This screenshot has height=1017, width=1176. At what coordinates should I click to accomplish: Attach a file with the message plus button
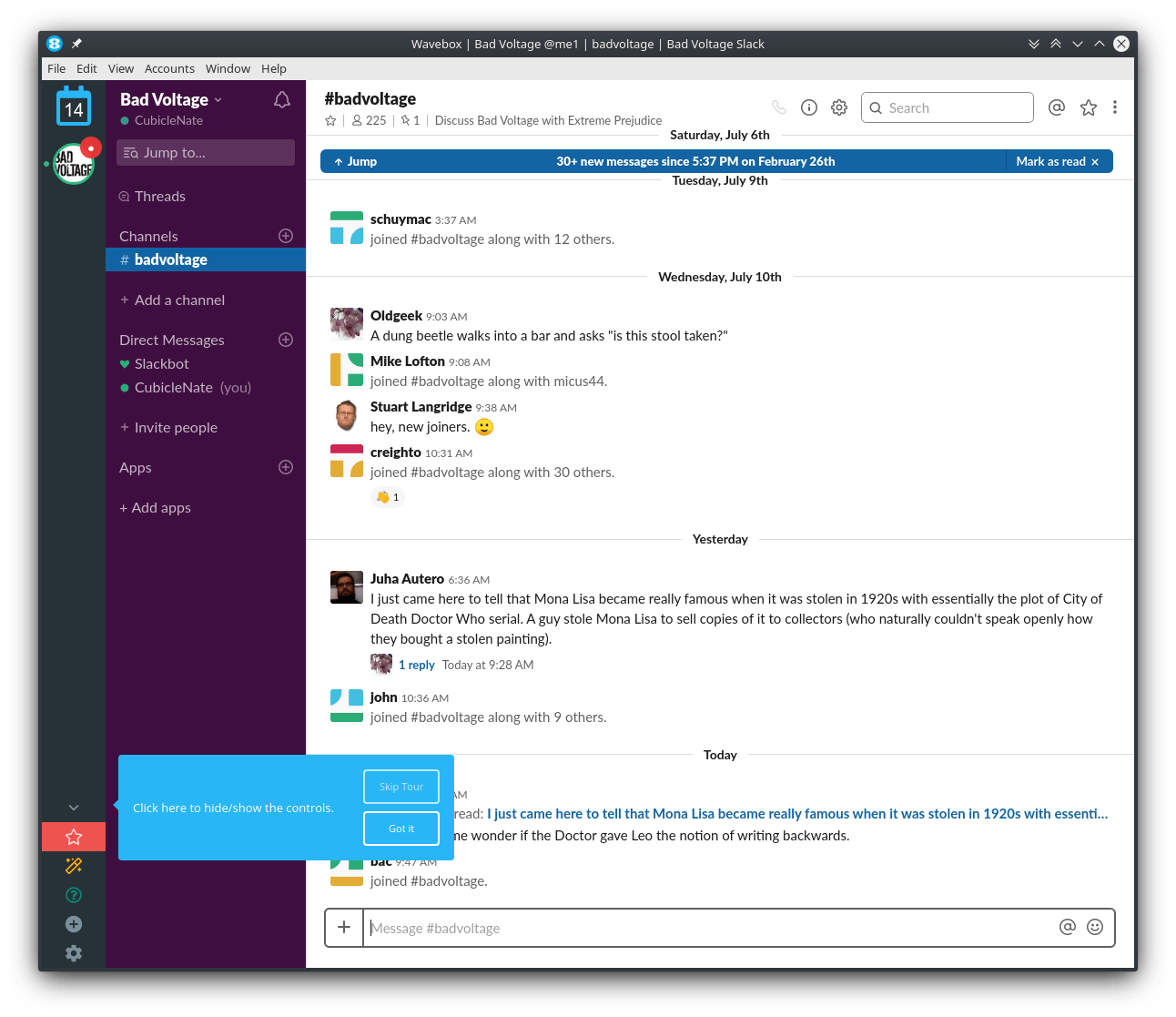[344, 928]
